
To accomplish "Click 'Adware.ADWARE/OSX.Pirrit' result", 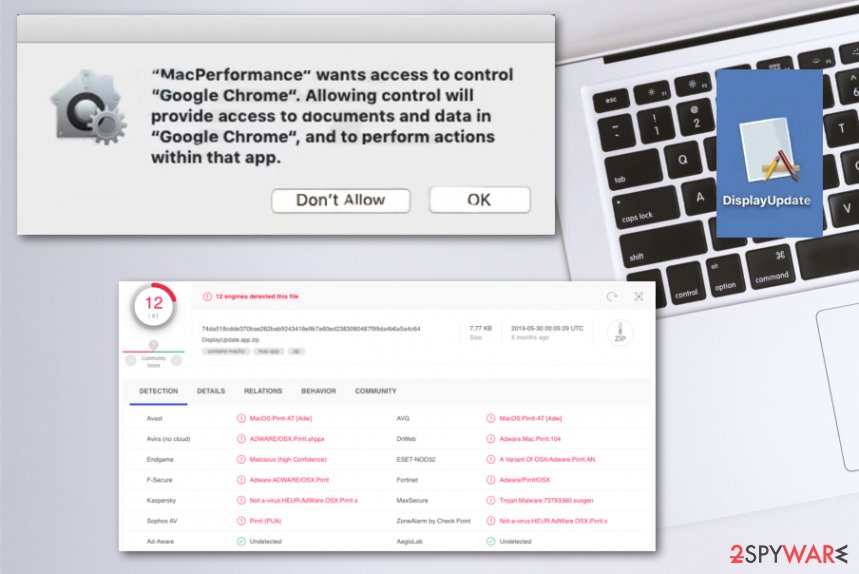I will [x=289, y=480].
